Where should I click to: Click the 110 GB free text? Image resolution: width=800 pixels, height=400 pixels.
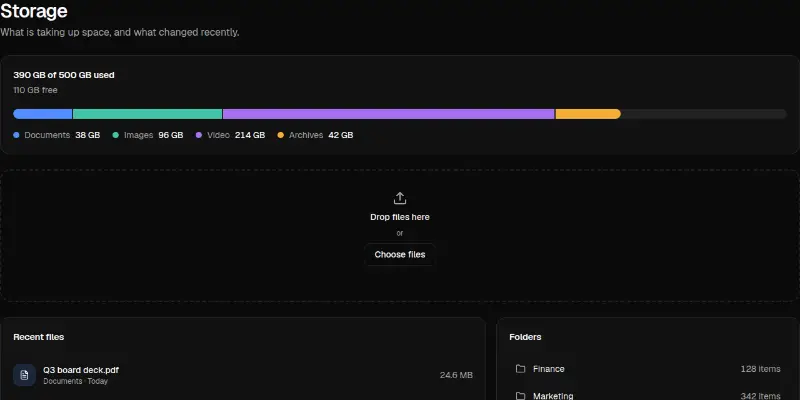35,90
